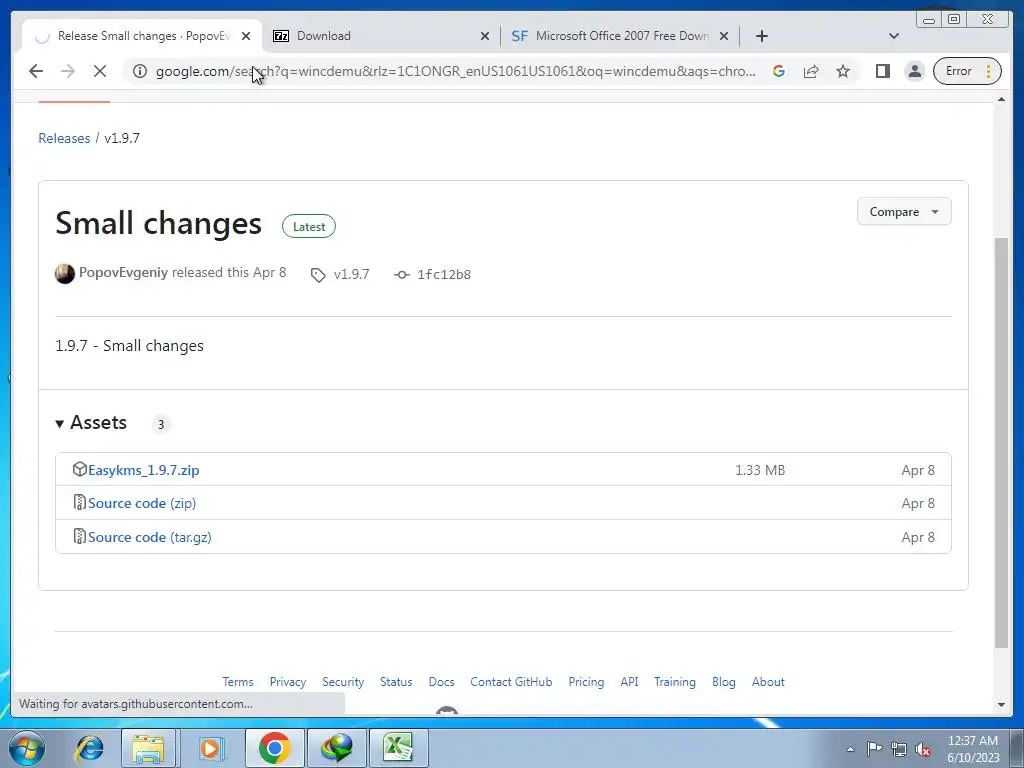The image size is (1024, 768).
Task: Click the zip file icon beside Source code (zip)
Action: point(80,502)
